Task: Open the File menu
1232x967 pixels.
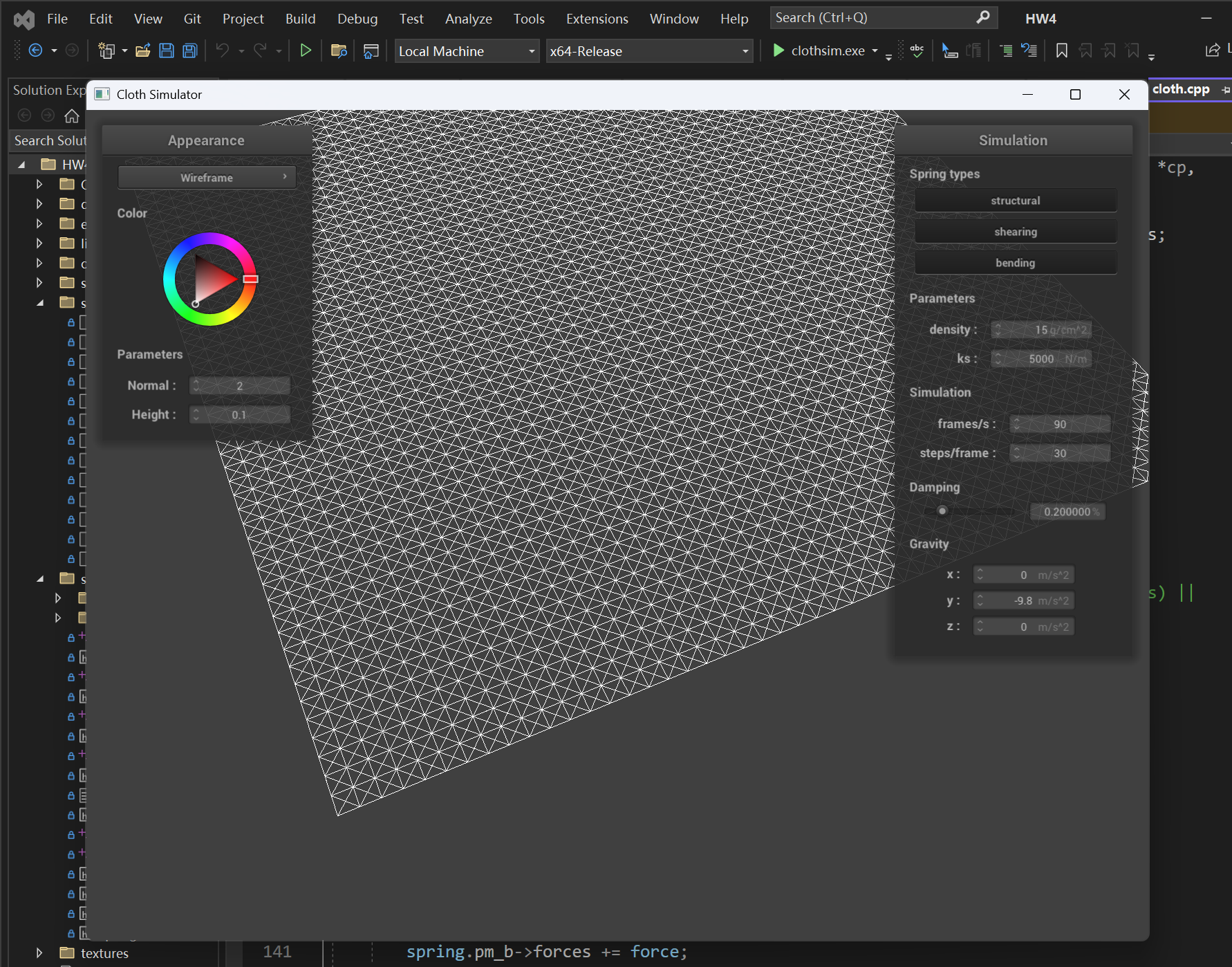Action: point(57,19)
